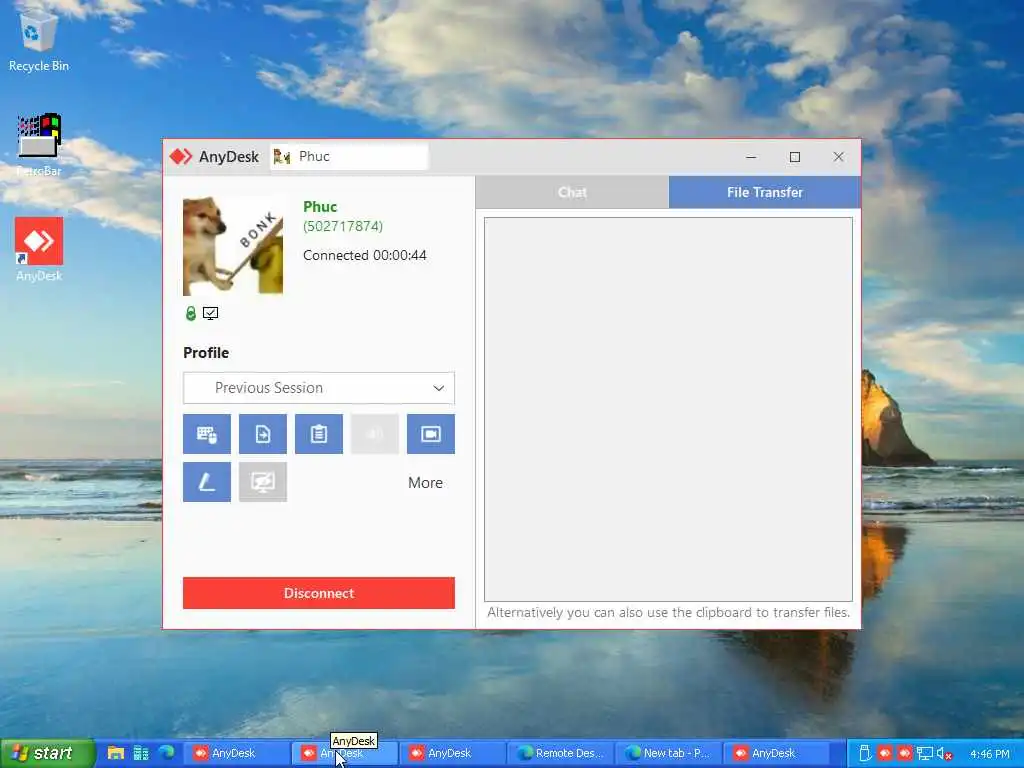
Task: Toggle clipboard access permission button
Action: coord(319,434)
